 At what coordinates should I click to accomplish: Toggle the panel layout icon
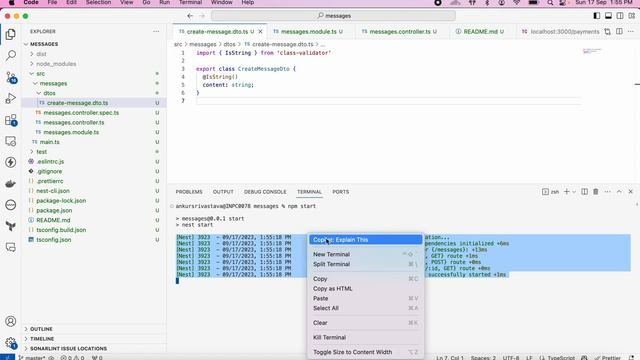(608, 16)
